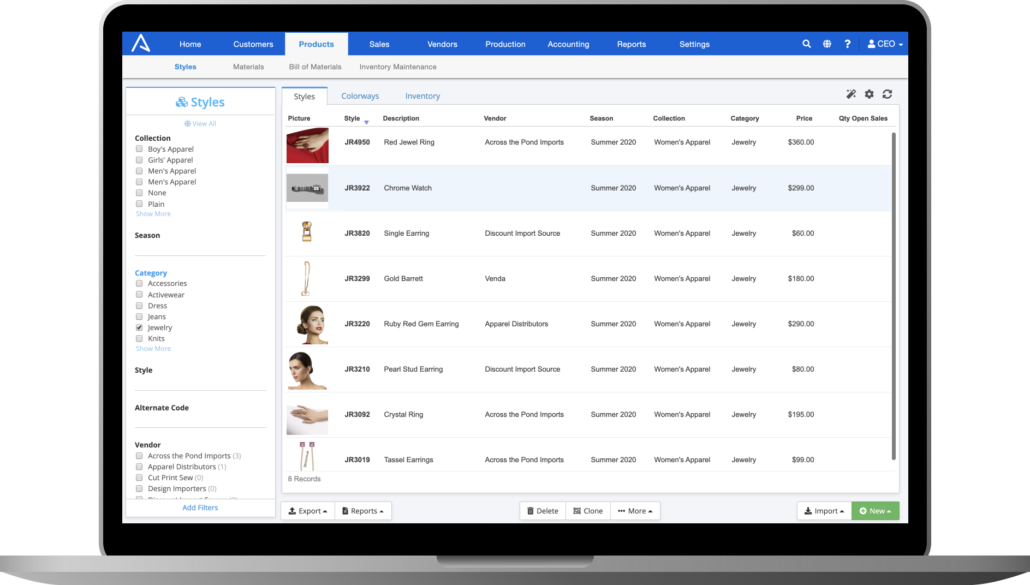Open the CEO user dropdown
Viewport: 1030px width, 585px height.
[x=885, y=44]
